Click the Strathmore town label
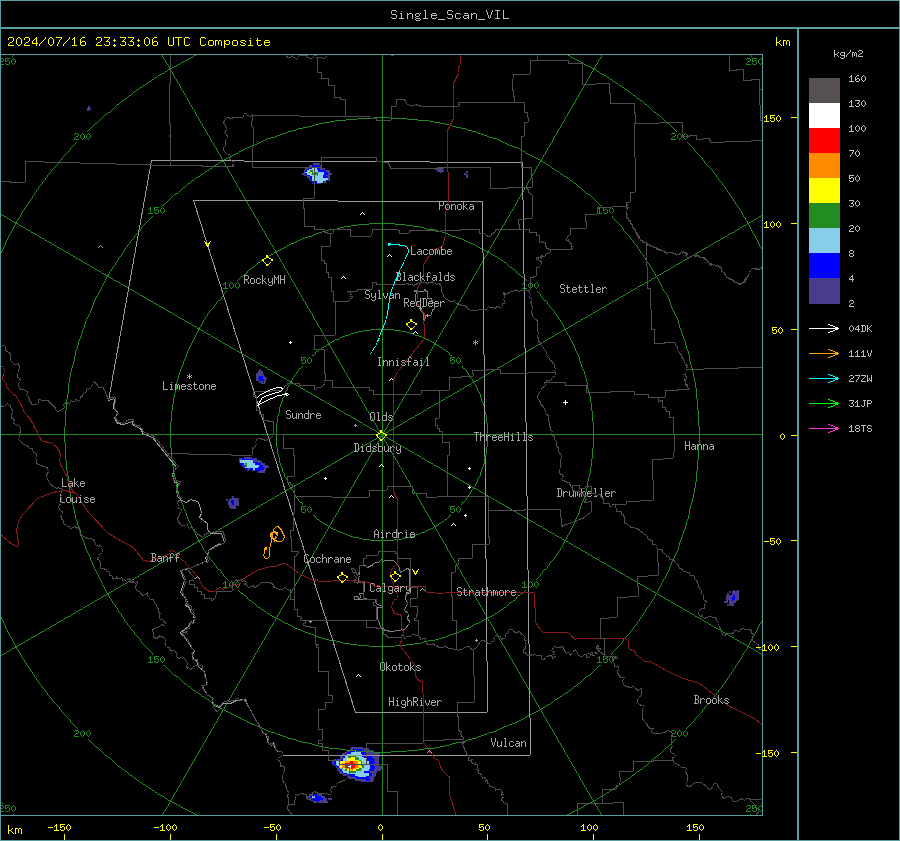The height and width of the screenshot is (841, 900). tap(486, 592)
